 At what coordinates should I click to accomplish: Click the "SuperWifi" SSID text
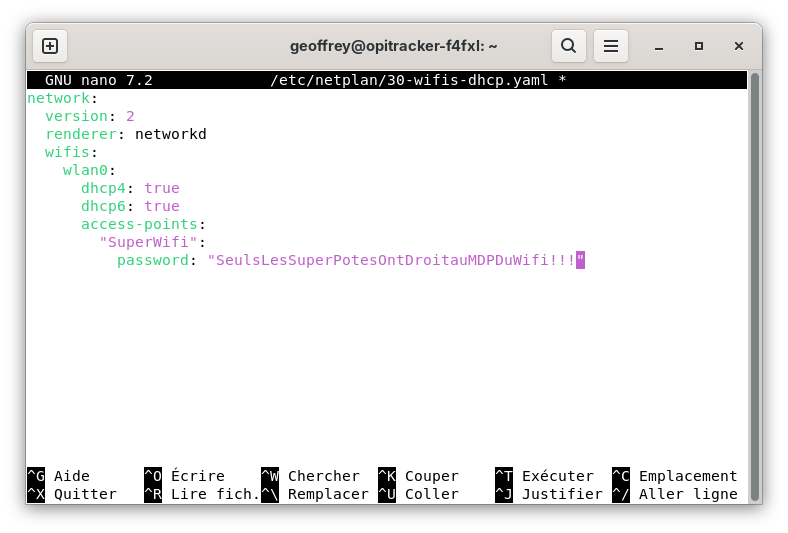pos(148,242)
